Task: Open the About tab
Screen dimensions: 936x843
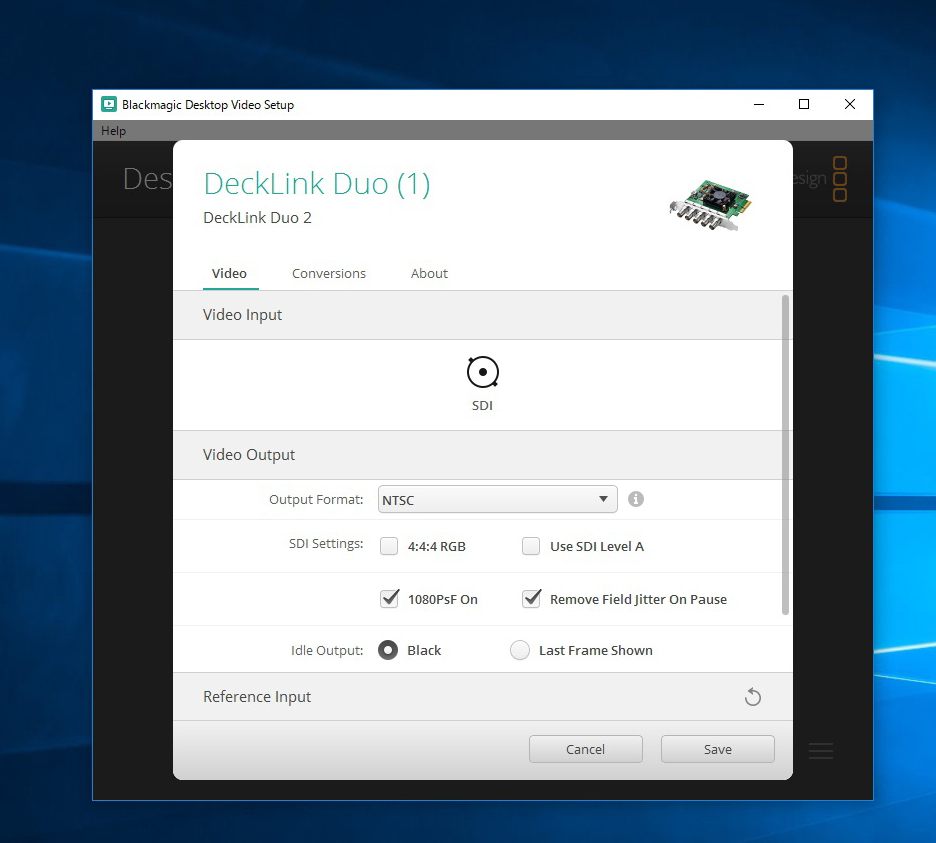Action: click(429, 273)
